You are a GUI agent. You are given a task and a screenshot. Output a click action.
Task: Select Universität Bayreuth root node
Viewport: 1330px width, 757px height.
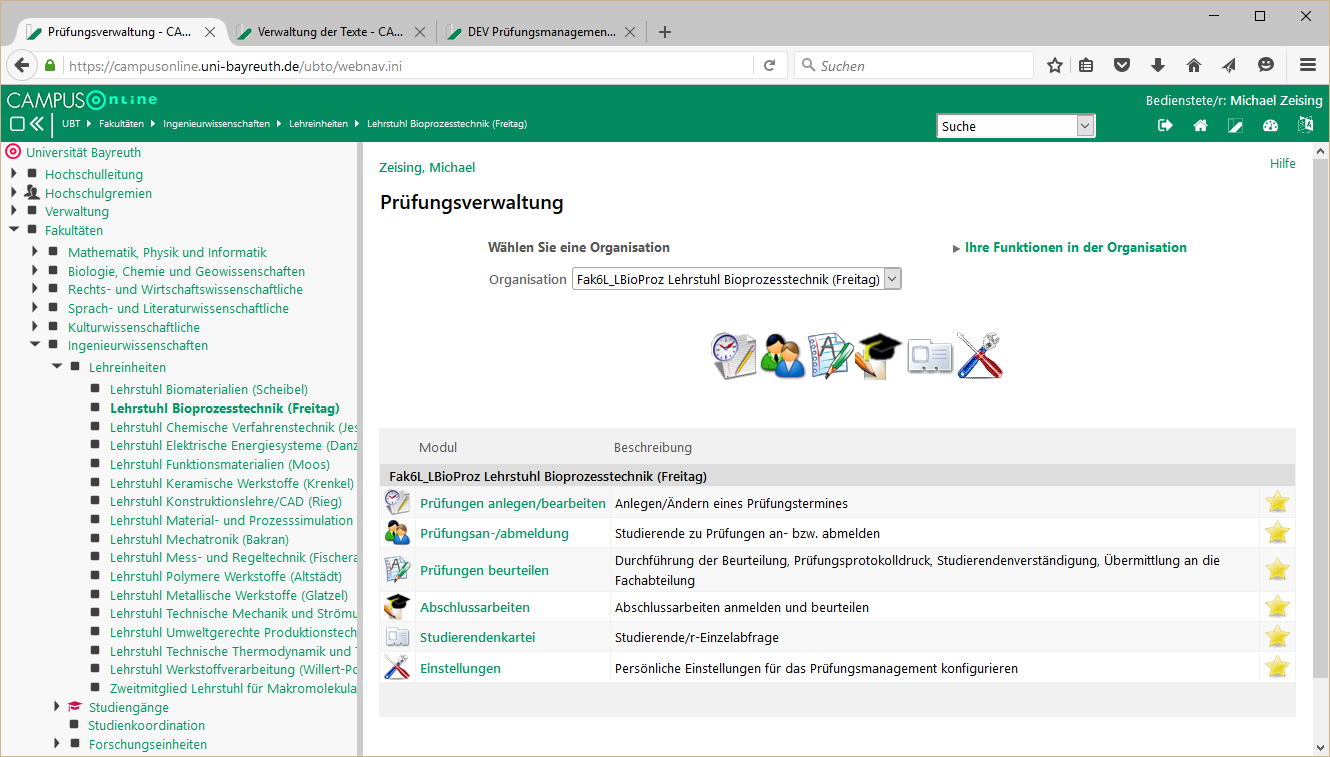coord(83,152)
